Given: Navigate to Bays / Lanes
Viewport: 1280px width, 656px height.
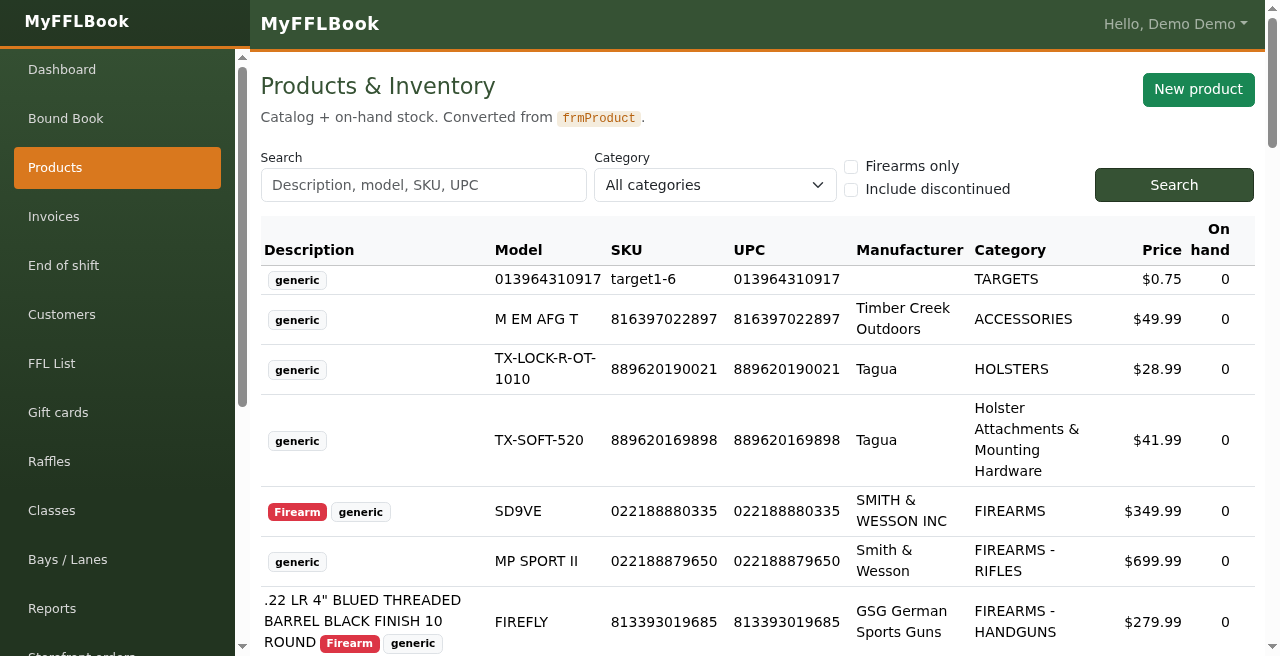Looking at the screenshot, I should [117, 560].
